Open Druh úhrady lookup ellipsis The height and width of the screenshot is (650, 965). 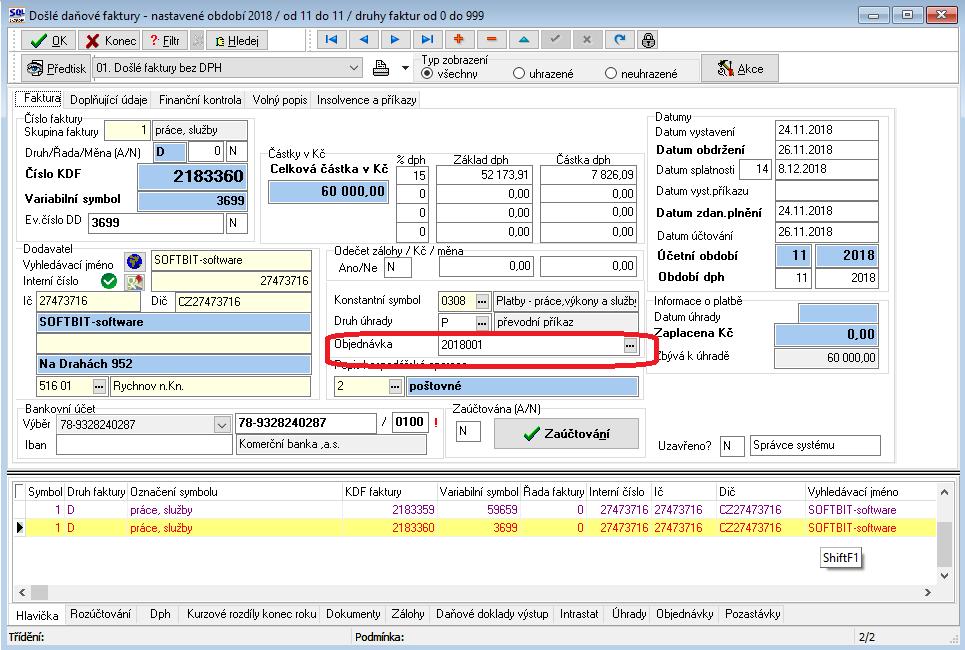tap(482, 323)
